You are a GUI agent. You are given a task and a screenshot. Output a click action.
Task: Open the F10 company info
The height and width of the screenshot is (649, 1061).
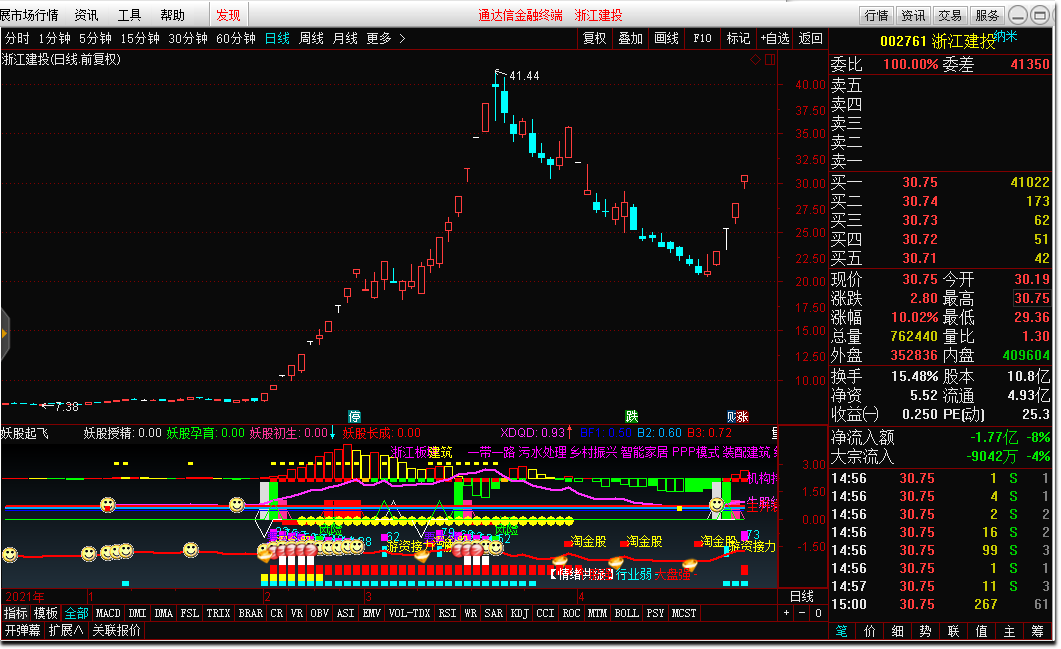(702, 39)
